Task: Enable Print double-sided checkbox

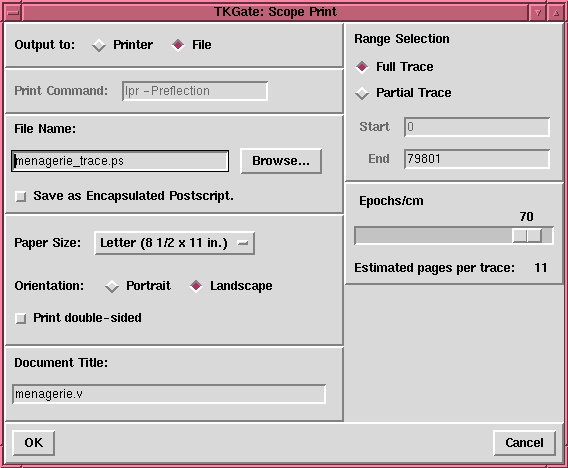Action: (21, 318)
